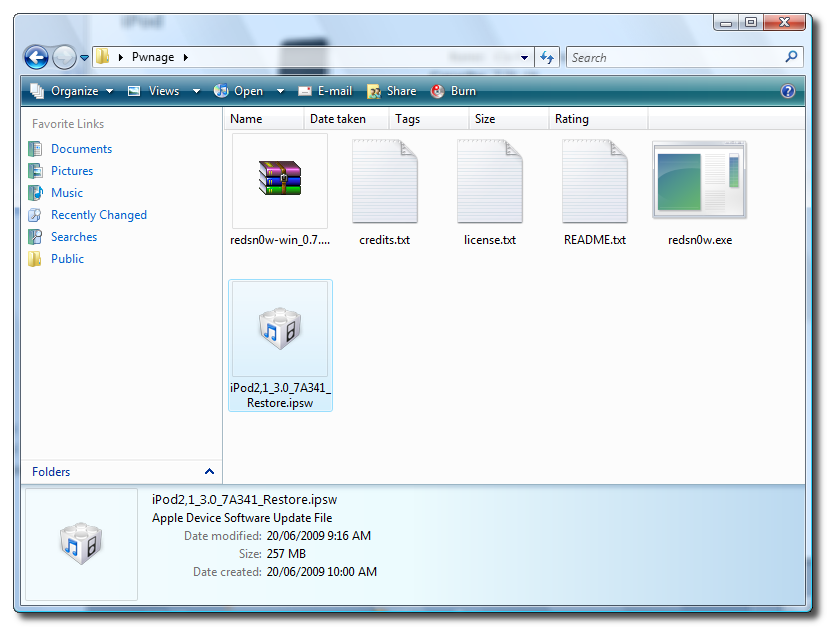827x627 pixels.
Task: Click the Help question mark icon
Action: pyautogui.click(x=787, y=91)
